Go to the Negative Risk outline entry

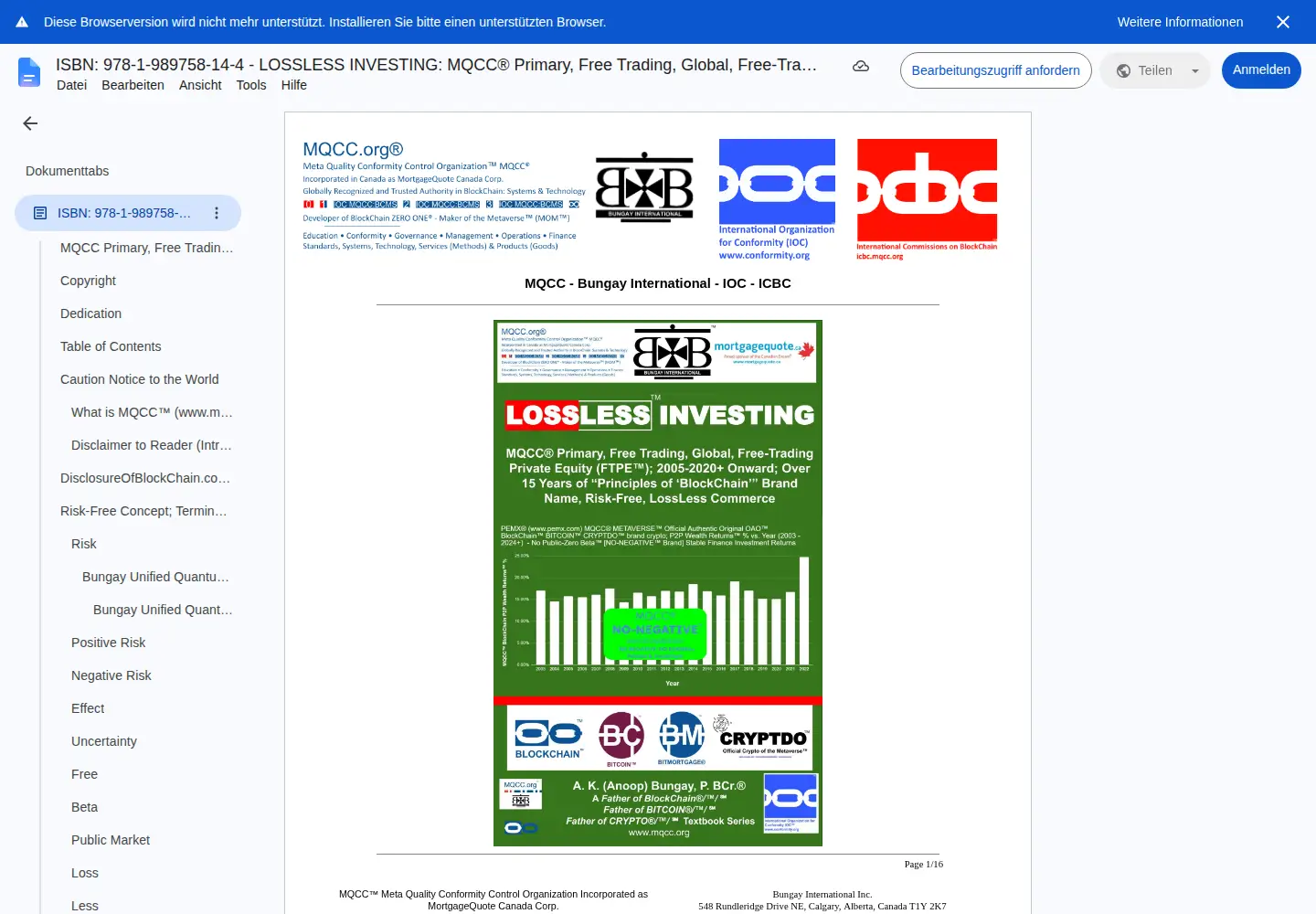tap(111, 675)
